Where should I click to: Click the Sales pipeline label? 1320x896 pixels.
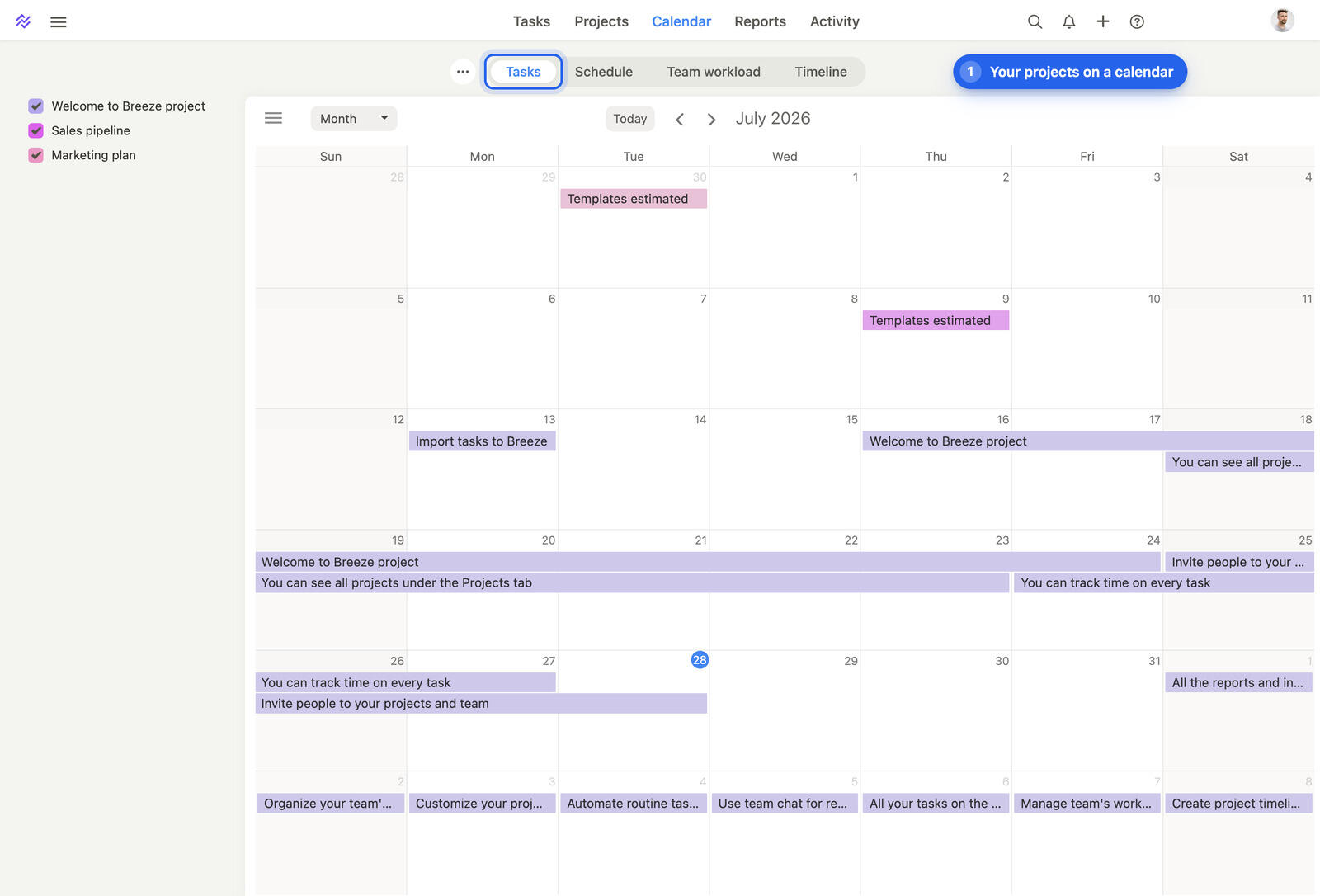pyautogui.click(x=91, y=130)
